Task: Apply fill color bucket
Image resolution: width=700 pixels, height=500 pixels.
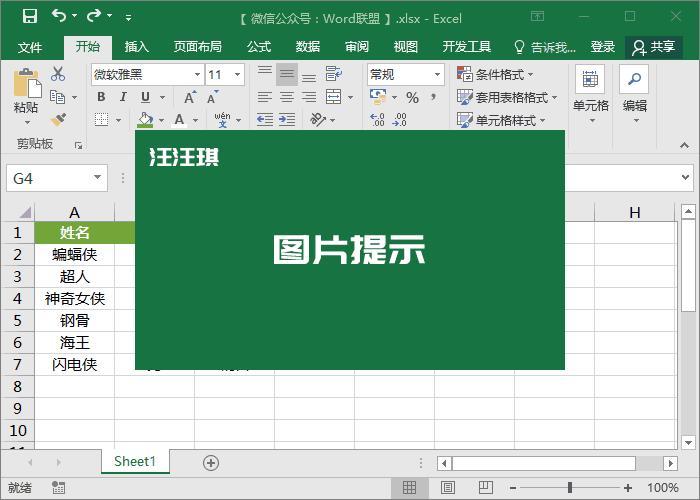Action: [x=145, y=120]
